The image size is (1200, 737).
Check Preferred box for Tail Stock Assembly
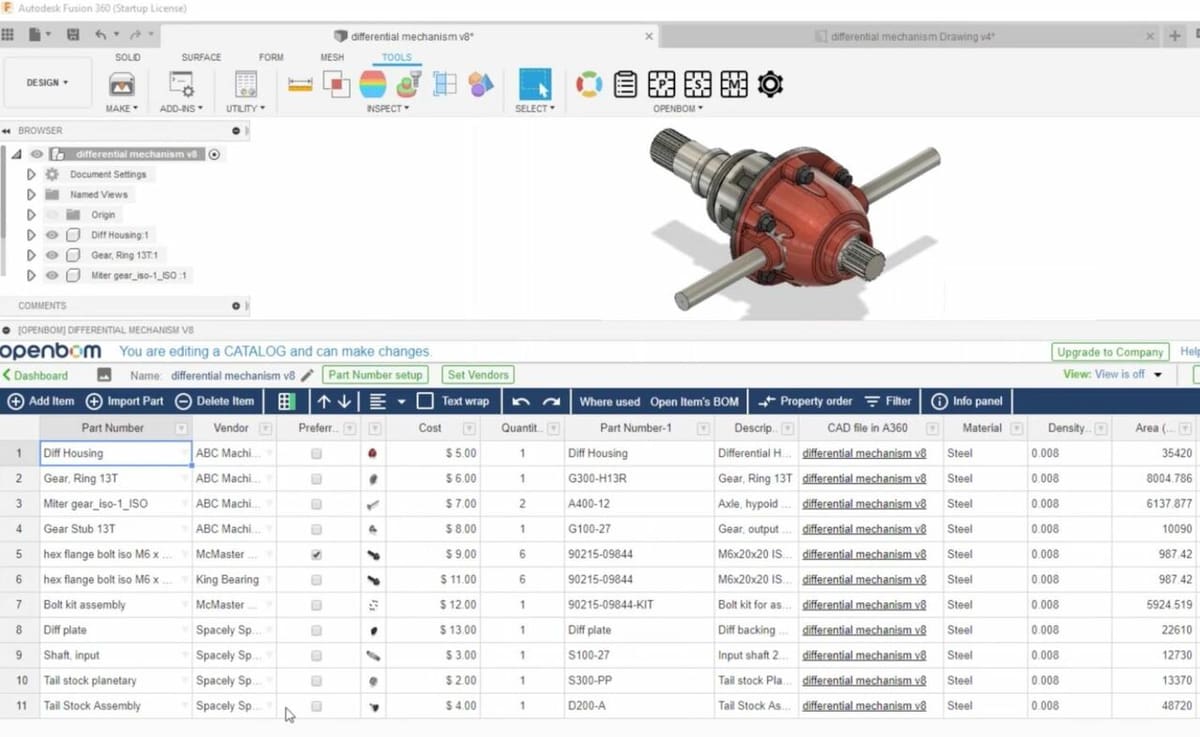(x=317, y=706)
